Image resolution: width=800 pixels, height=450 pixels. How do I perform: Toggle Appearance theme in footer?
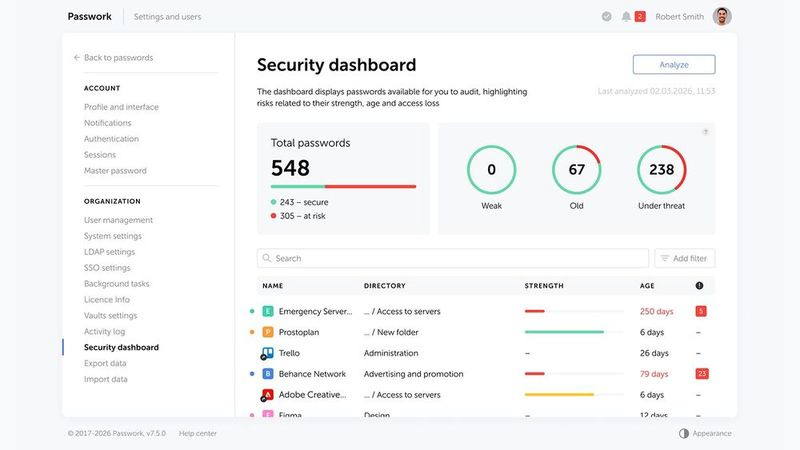tap(705, 433)
